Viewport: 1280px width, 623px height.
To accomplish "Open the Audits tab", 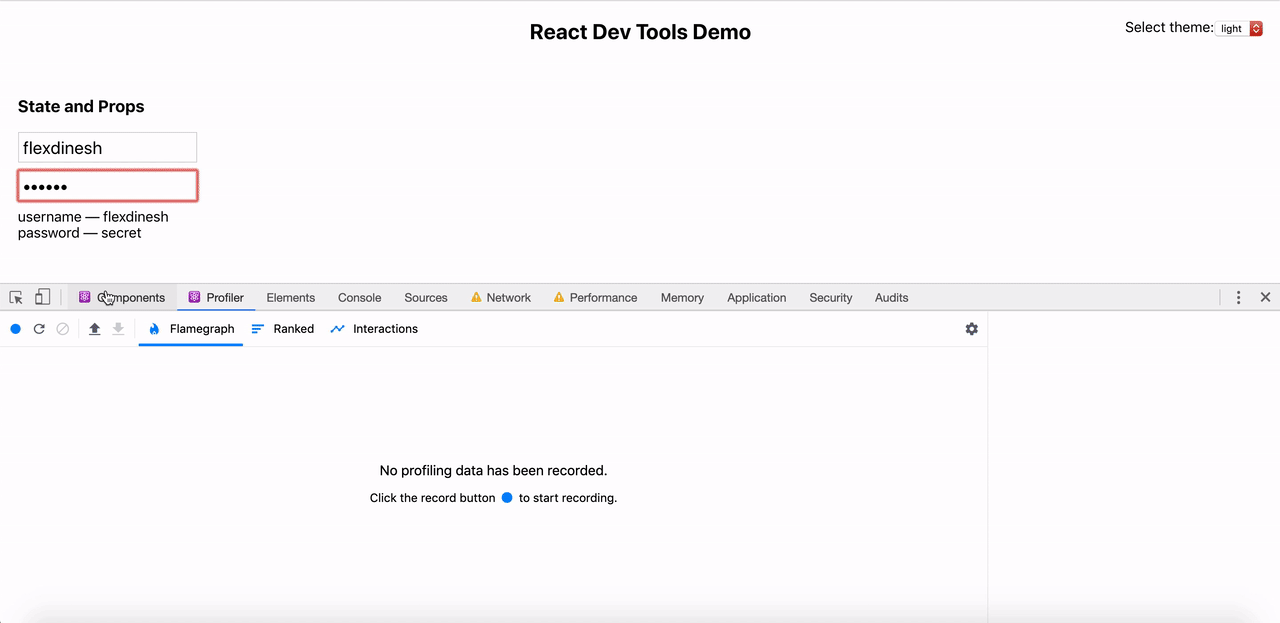I will (x=892, y=297).
